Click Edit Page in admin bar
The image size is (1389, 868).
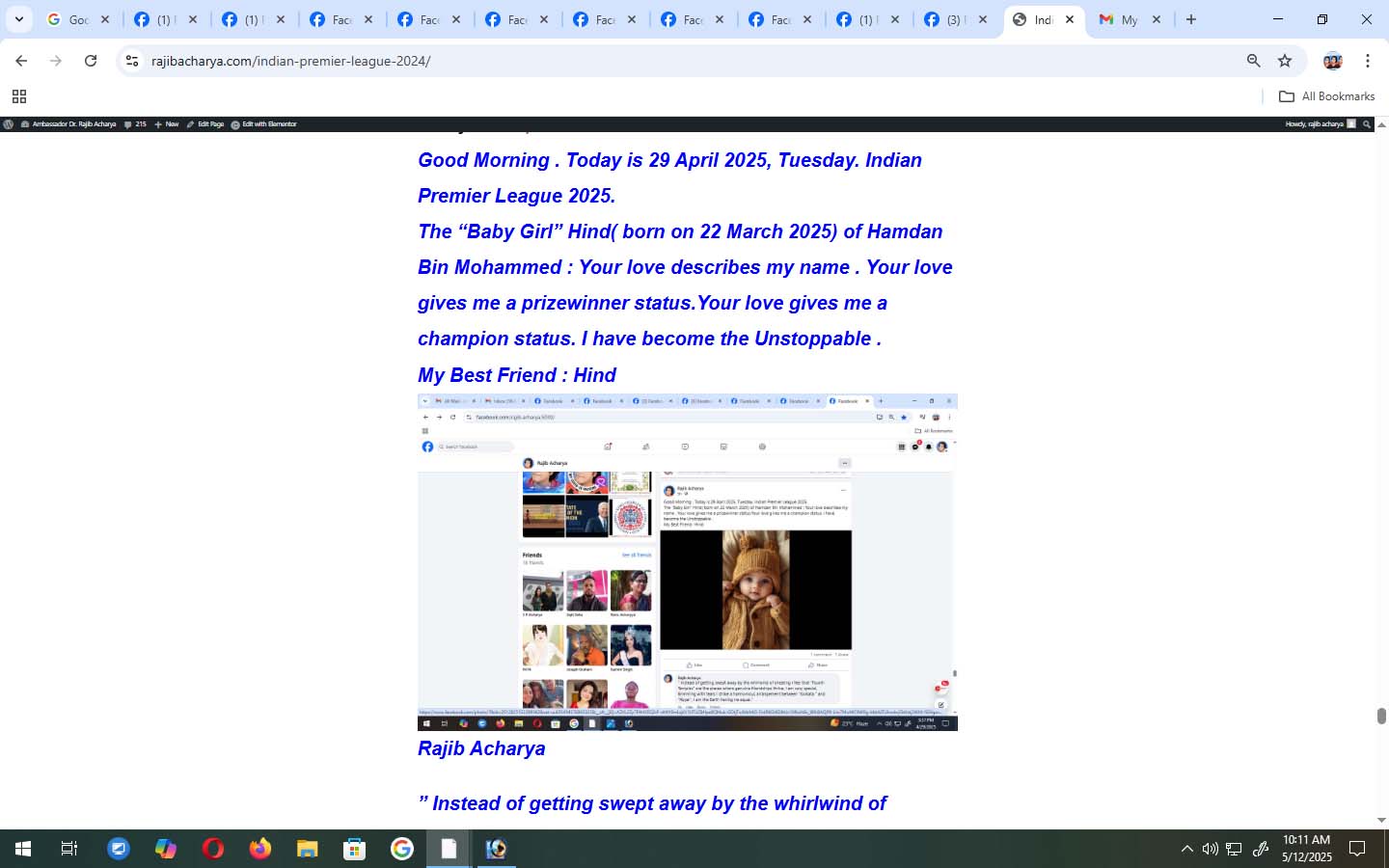(205, 124)
